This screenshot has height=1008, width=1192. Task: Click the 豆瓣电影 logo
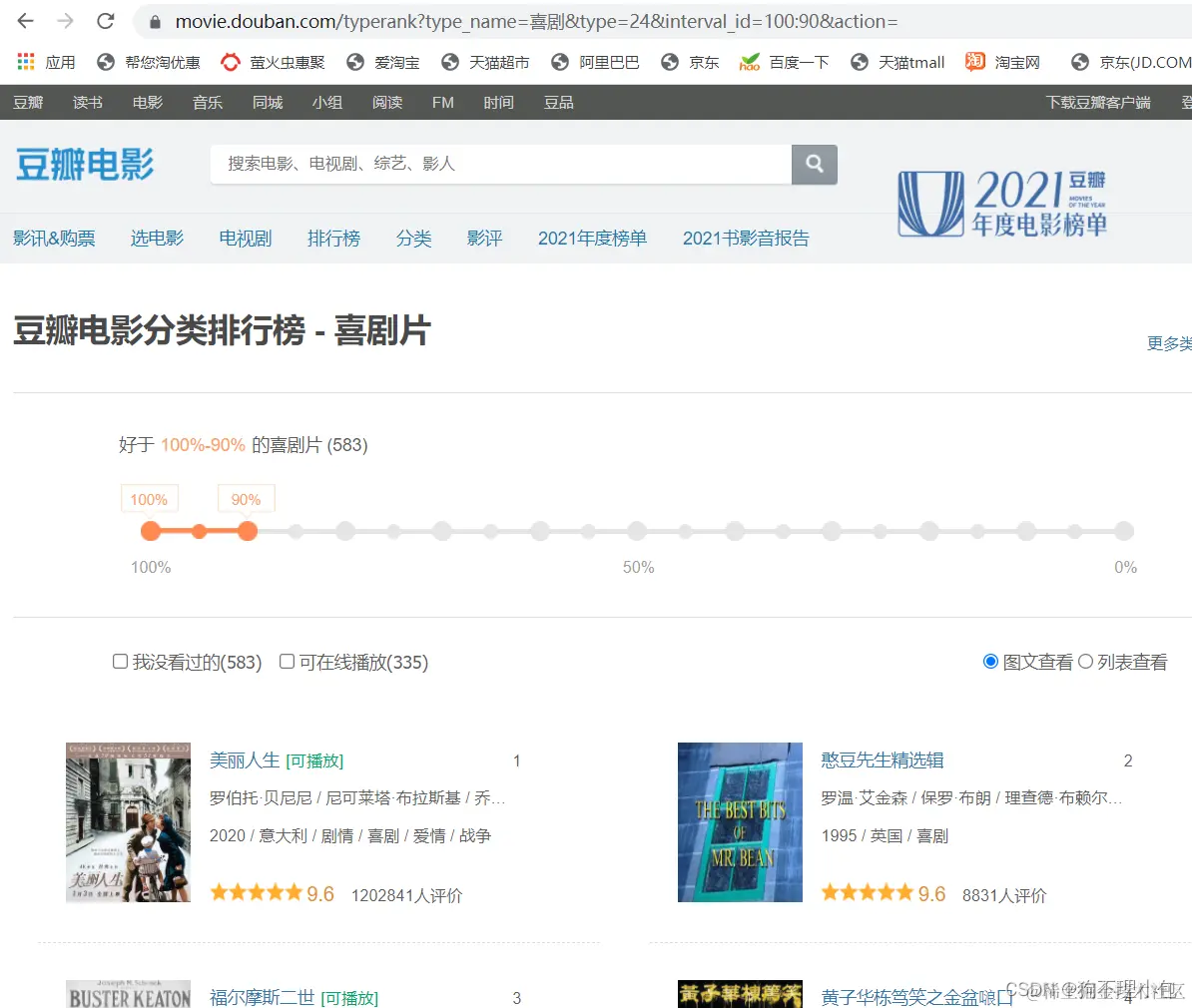85,165
